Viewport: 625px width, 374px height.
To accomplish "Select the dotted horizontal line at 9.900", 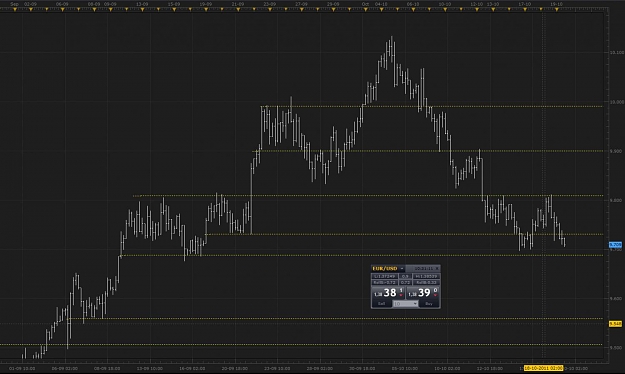I will [428, 151].
